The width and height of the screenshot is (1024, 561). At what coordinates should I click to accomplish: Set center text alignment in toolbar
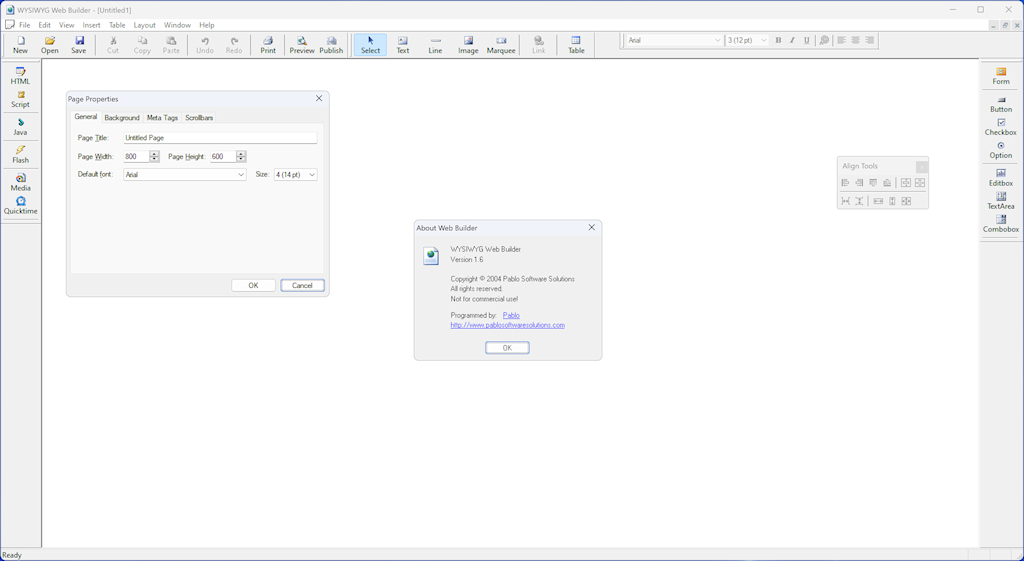point(856,40)
